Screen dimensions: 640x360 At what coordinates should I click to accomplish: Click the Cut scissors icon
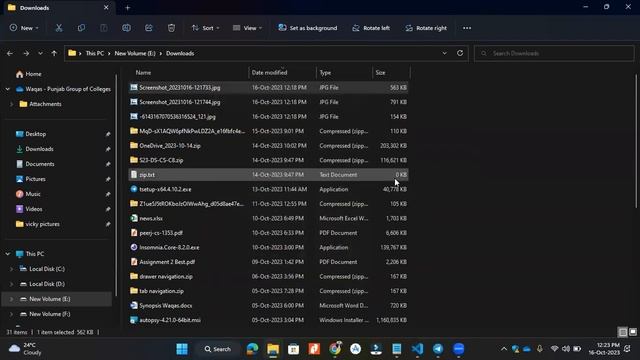[x=59, y=28]
